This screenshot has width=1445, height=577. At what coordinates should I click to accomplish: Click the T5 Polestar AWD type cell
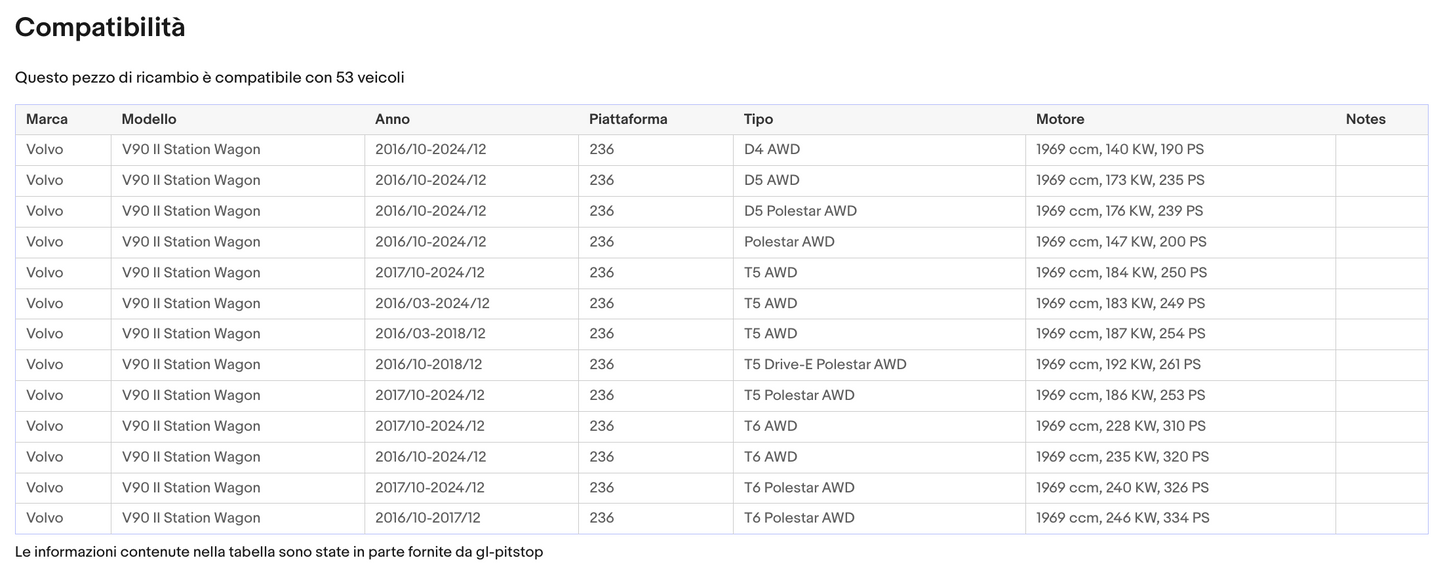pos(799,395)
